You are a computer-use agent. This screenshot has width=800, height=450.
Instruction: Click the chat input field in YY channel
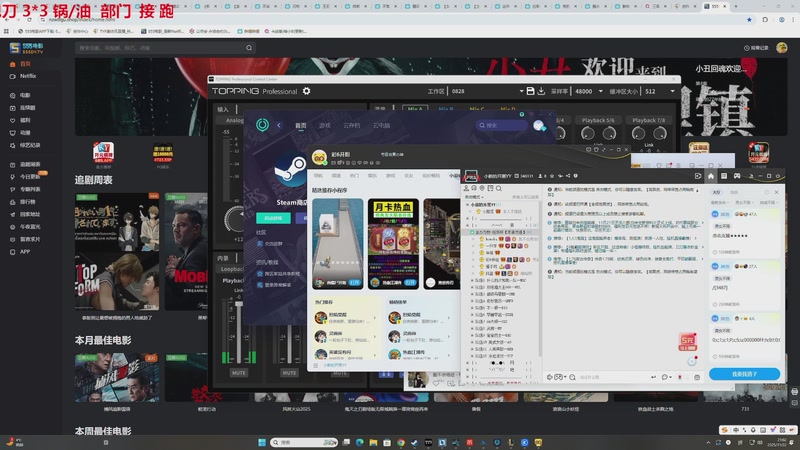[x=612, y=377]
